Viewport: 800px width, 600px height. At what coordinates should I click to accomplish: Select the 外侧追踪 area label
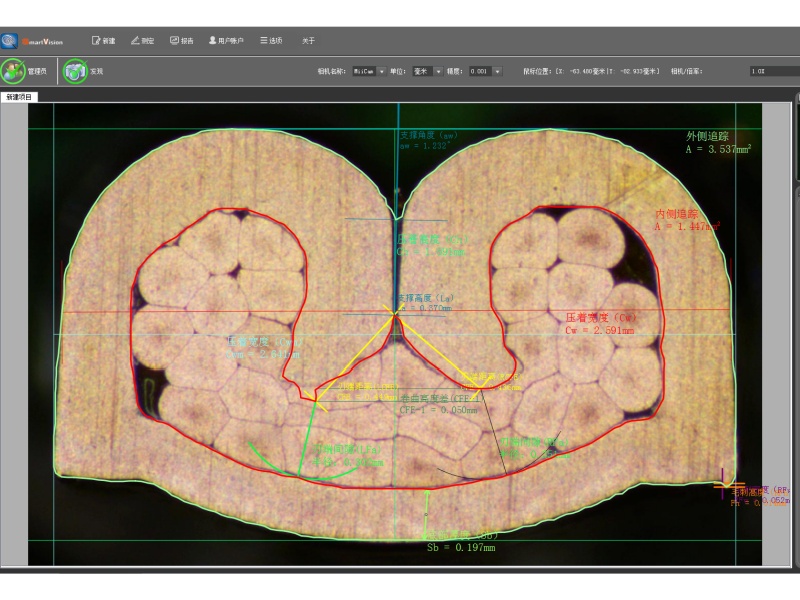pos(717,141)
